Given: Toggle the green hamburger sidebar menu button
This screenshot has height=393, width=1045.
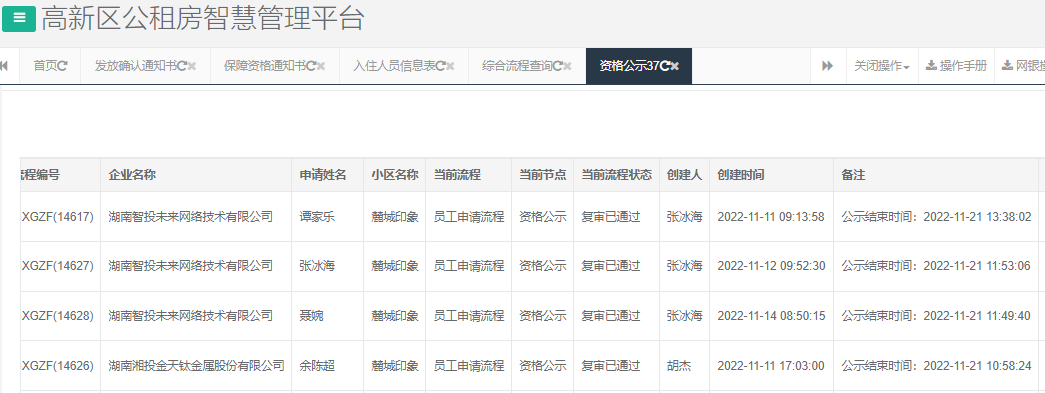Looking at the screenshot, I should (19, 19).
